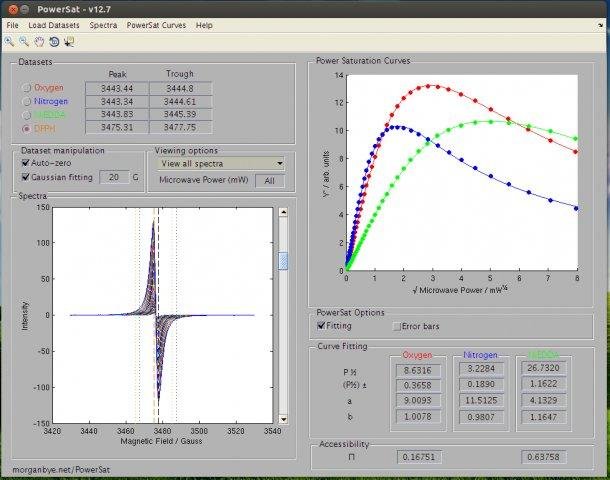Open the File menu
This screenshot has width=610, height=480.
(12, 25)
